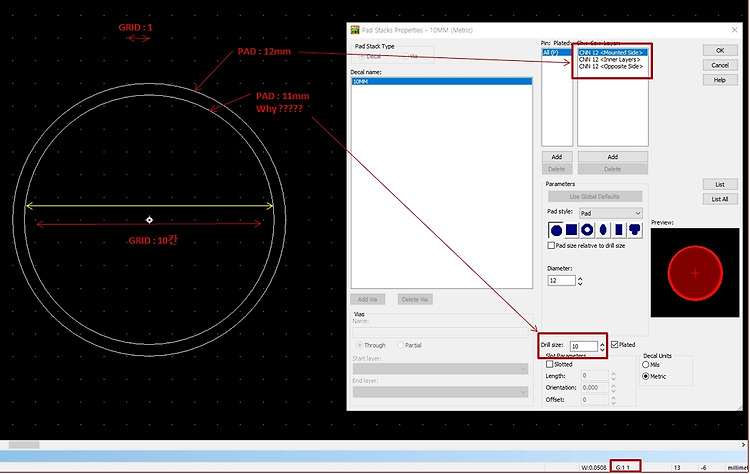Toggle the Plated checkbox
Viewport: 750px width, 474px height.
coord(615,344)
